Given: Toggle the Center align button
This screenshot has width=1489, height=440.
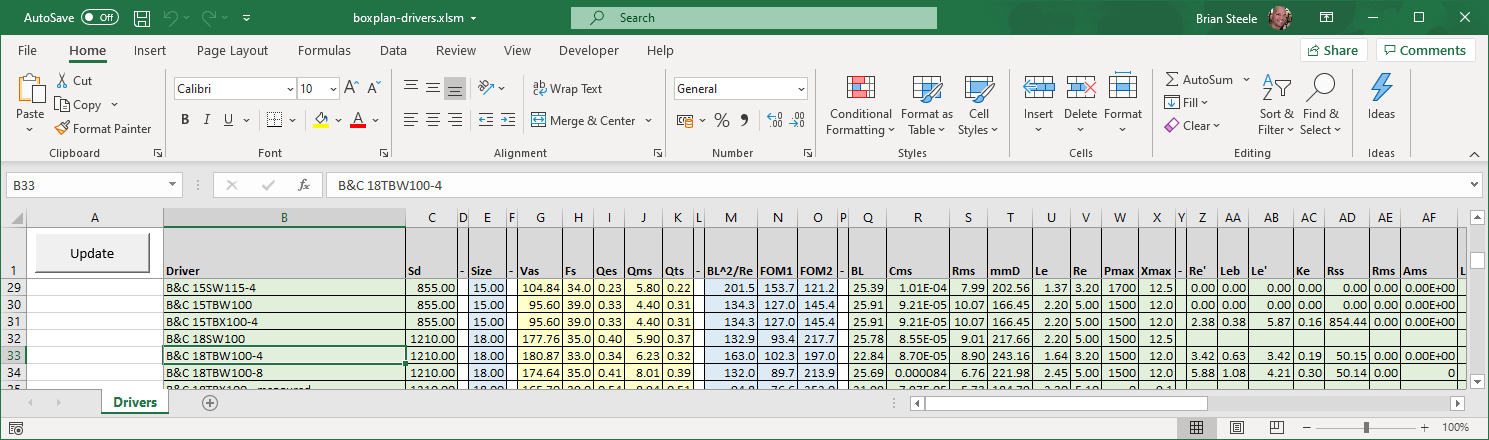Looking at the screenshot, I should click(434, 120).
